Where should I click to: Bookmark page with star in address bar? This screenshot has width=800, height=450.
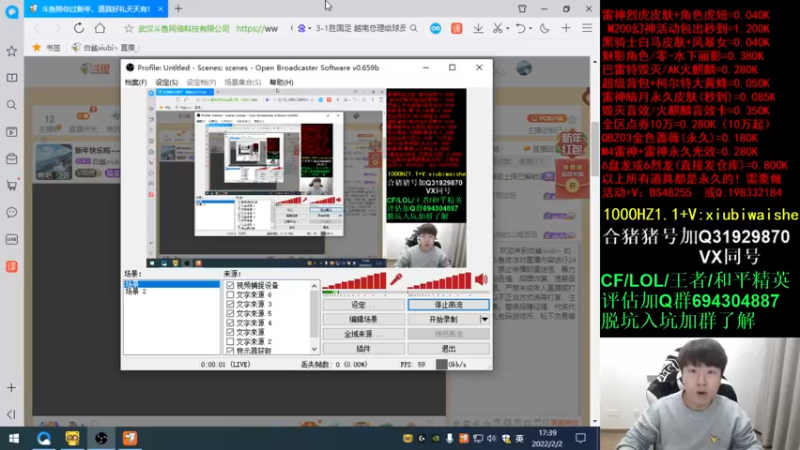coord(129,29)
